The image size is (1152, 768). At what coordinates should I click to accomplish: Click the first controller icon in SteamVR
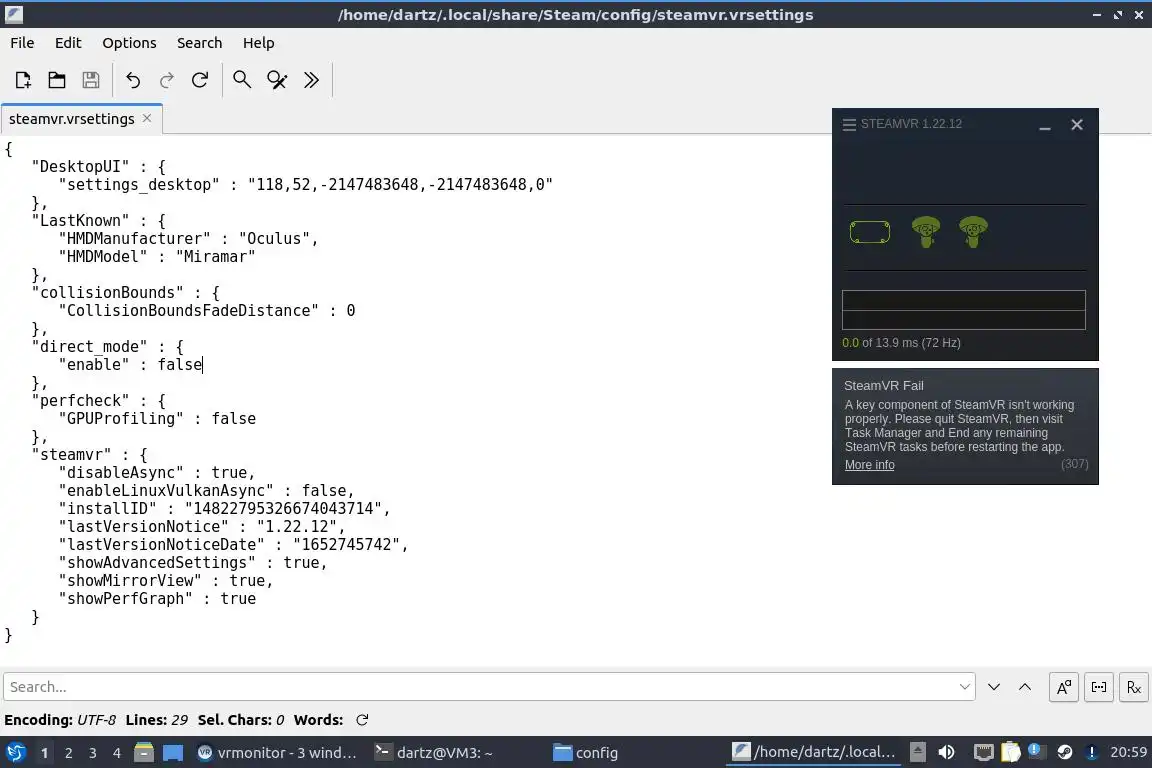(x=926, y=232)
